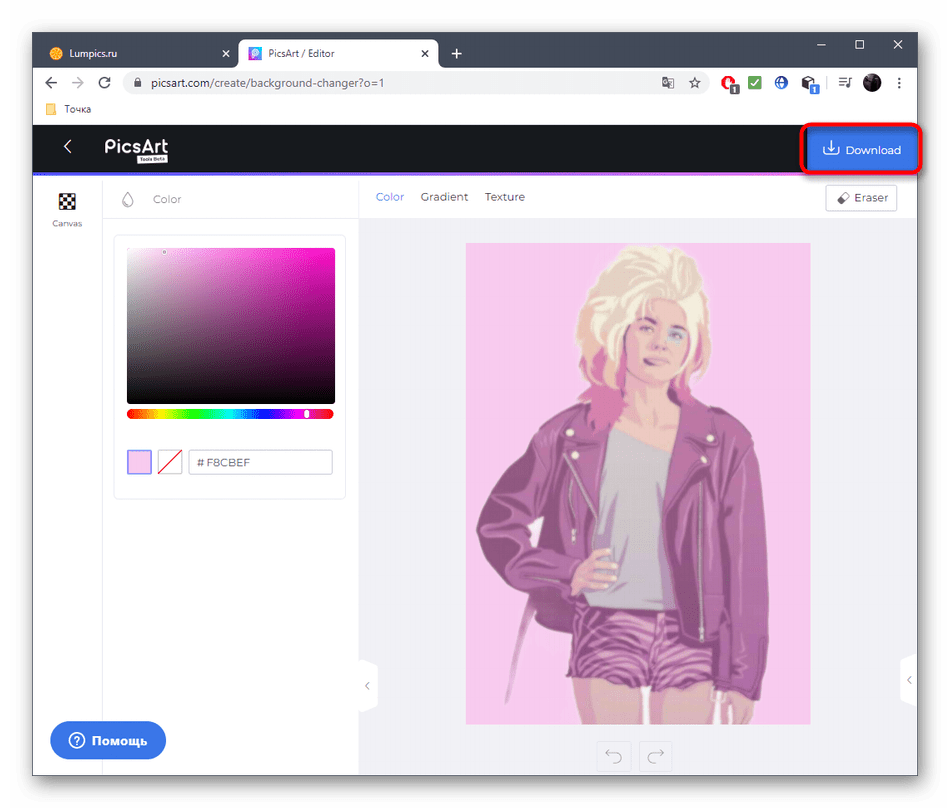950x808 pixels.
Task: Select the transparent no-color swatch
Action: 170,462
